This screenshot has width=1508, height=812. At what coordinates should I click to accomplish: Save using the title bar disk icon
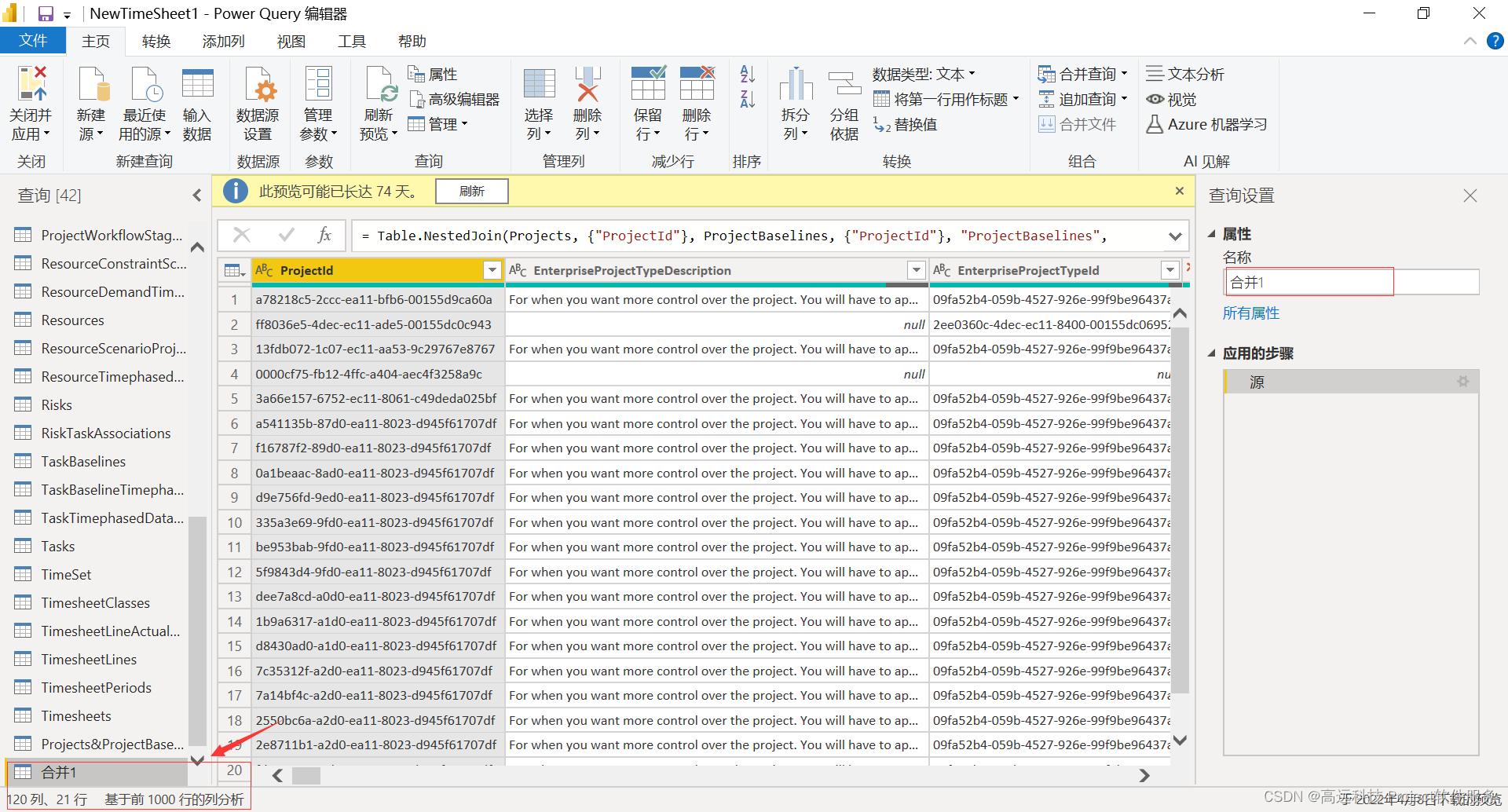pyautogui.click(x=46, y=13)
